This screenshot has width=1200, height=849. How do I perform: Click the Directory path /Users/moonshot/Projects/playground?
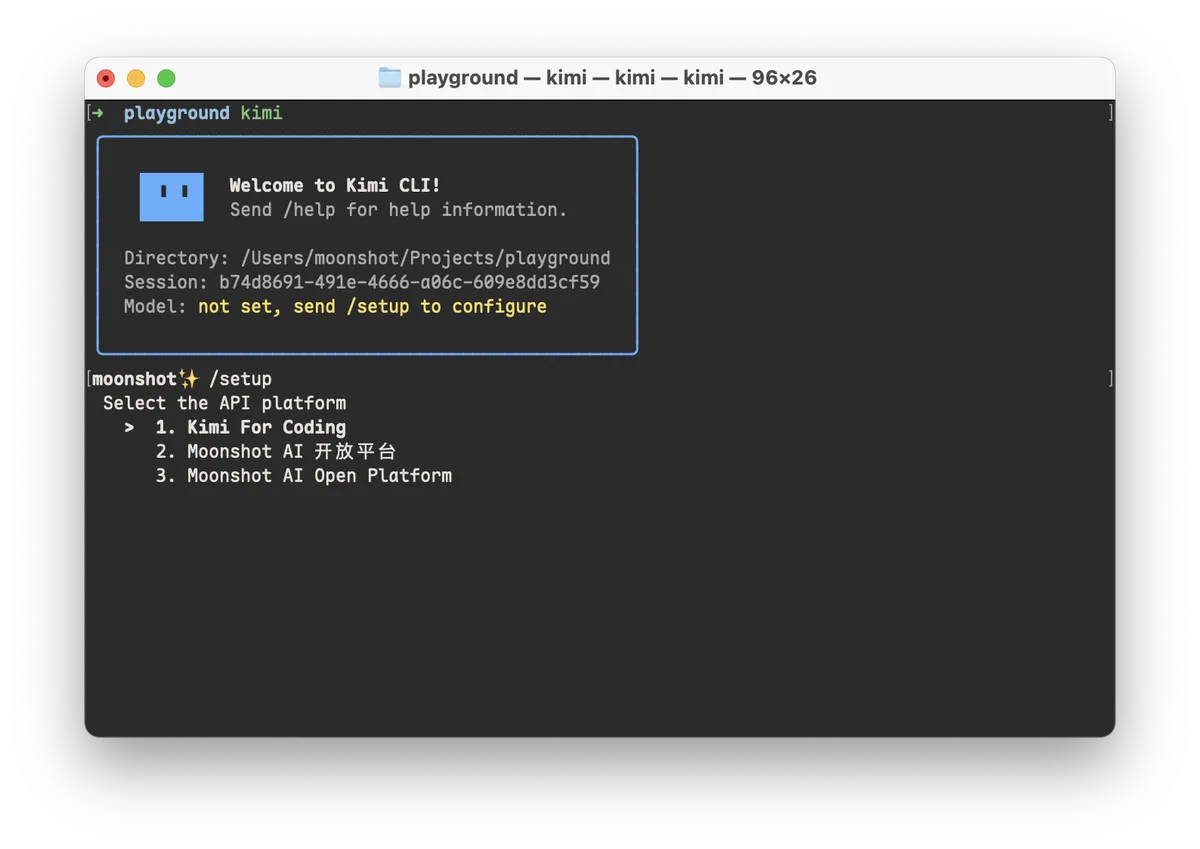coord(425,258)
